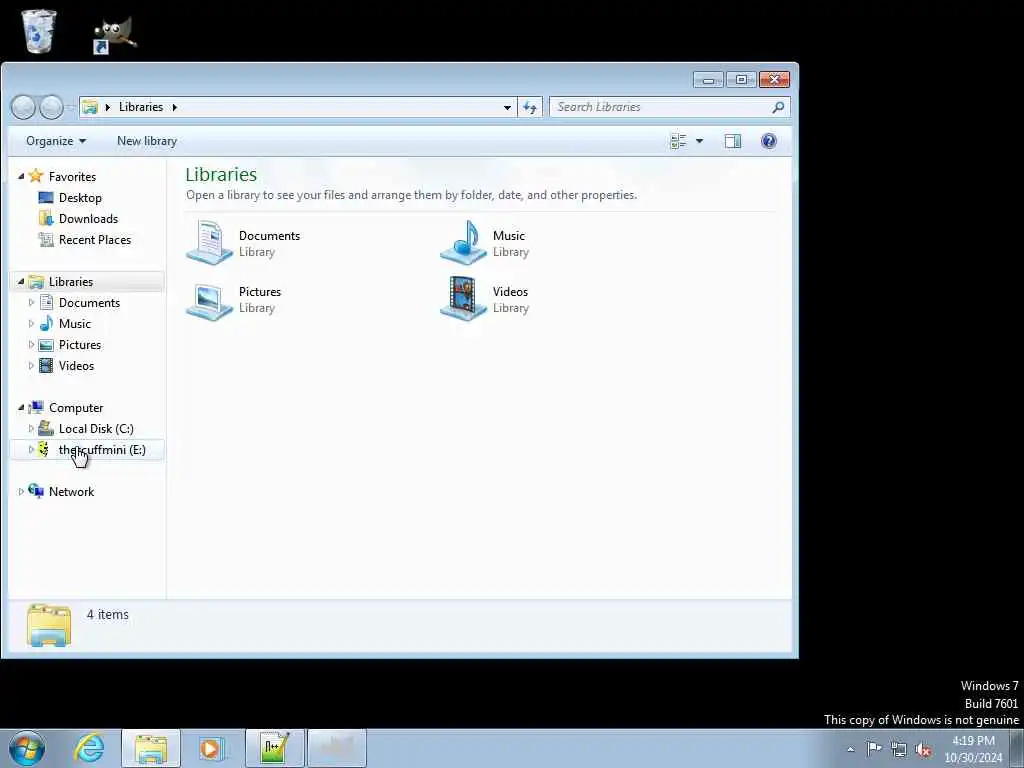
Task: Click the New library button
Action: 147,141
